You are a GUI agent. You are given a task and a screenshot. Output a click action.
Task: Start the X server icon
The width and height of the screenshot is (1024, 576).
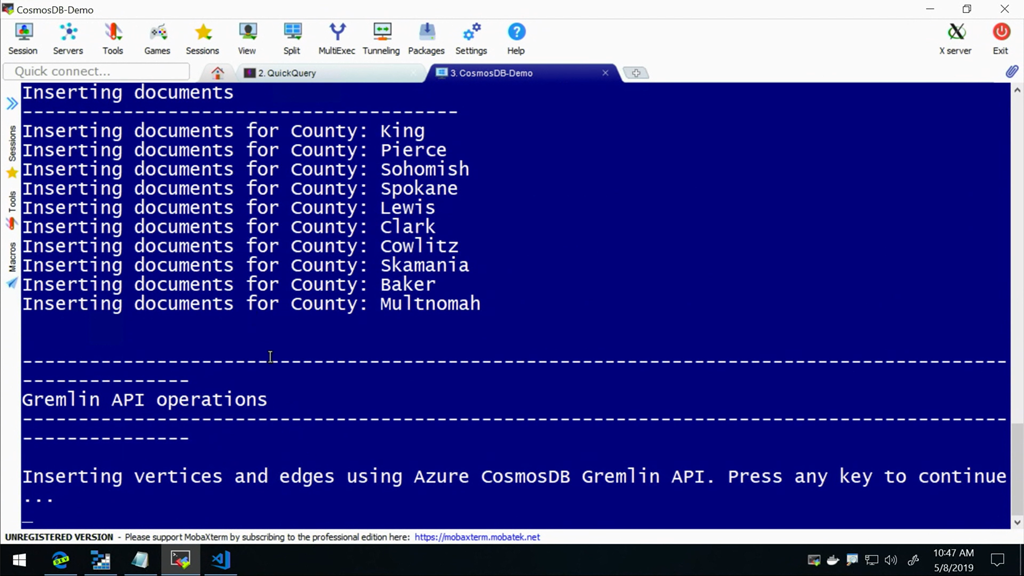coord(955,39)
